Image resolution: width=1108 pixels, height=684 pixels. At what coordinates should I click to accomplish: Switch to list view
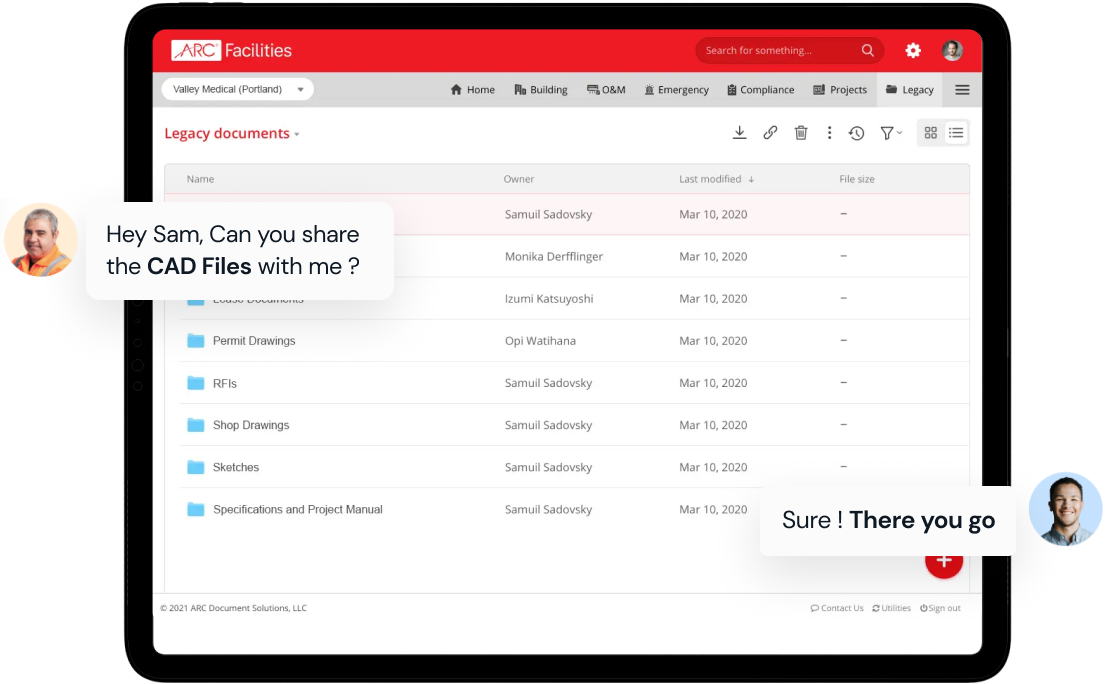(x=956, y=133)
